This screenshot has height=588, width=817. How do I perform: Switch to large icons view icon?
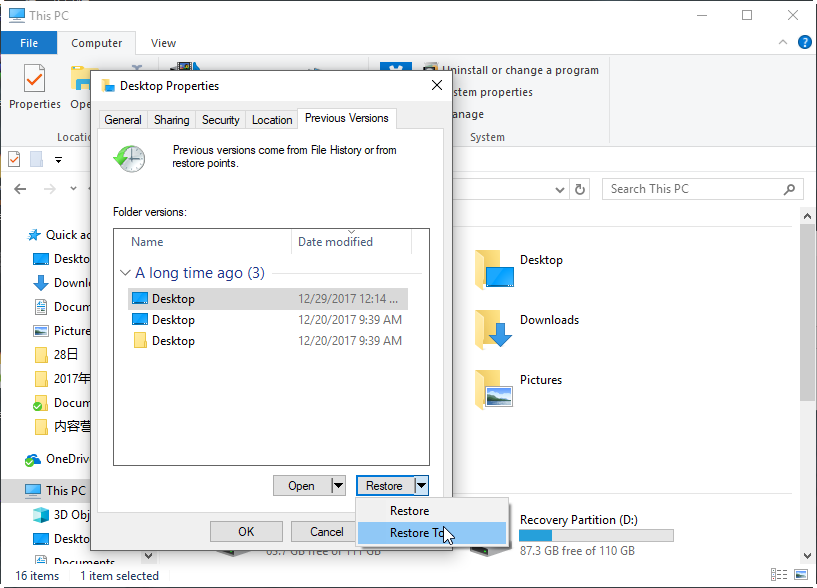tap(801, 574)
